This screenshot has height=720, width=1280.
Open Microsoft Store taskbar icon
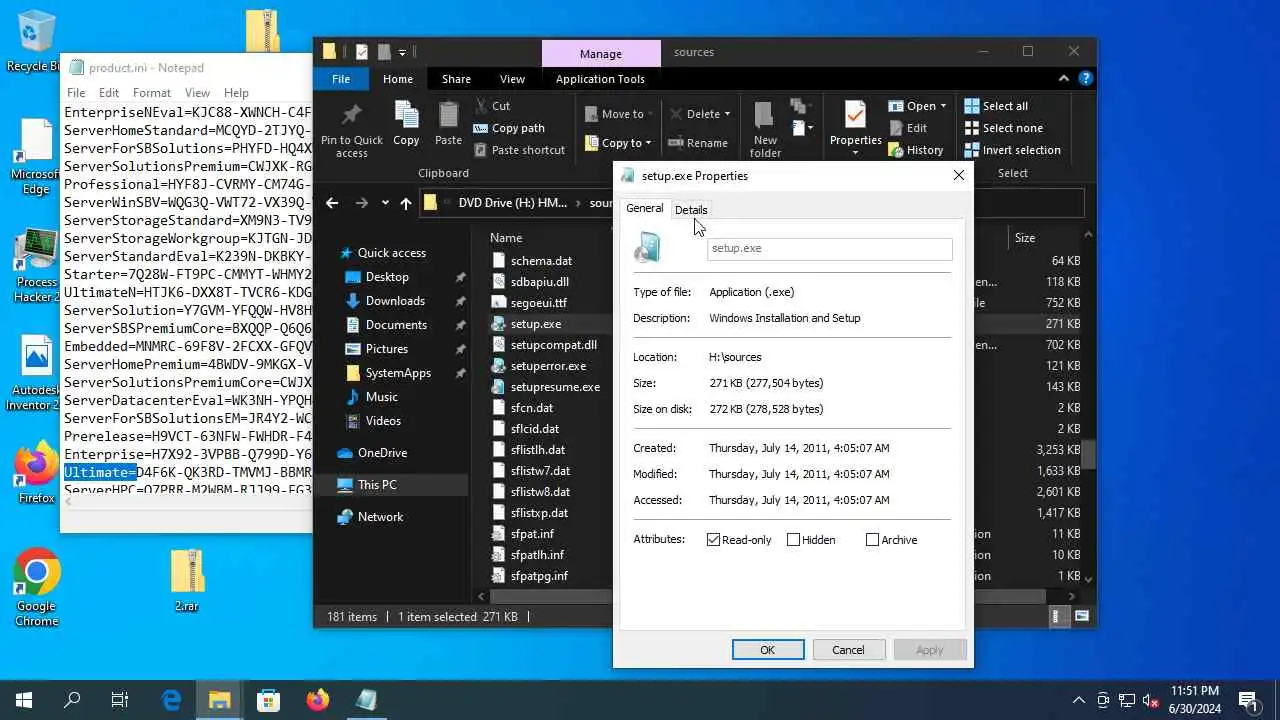pos(268,700)
